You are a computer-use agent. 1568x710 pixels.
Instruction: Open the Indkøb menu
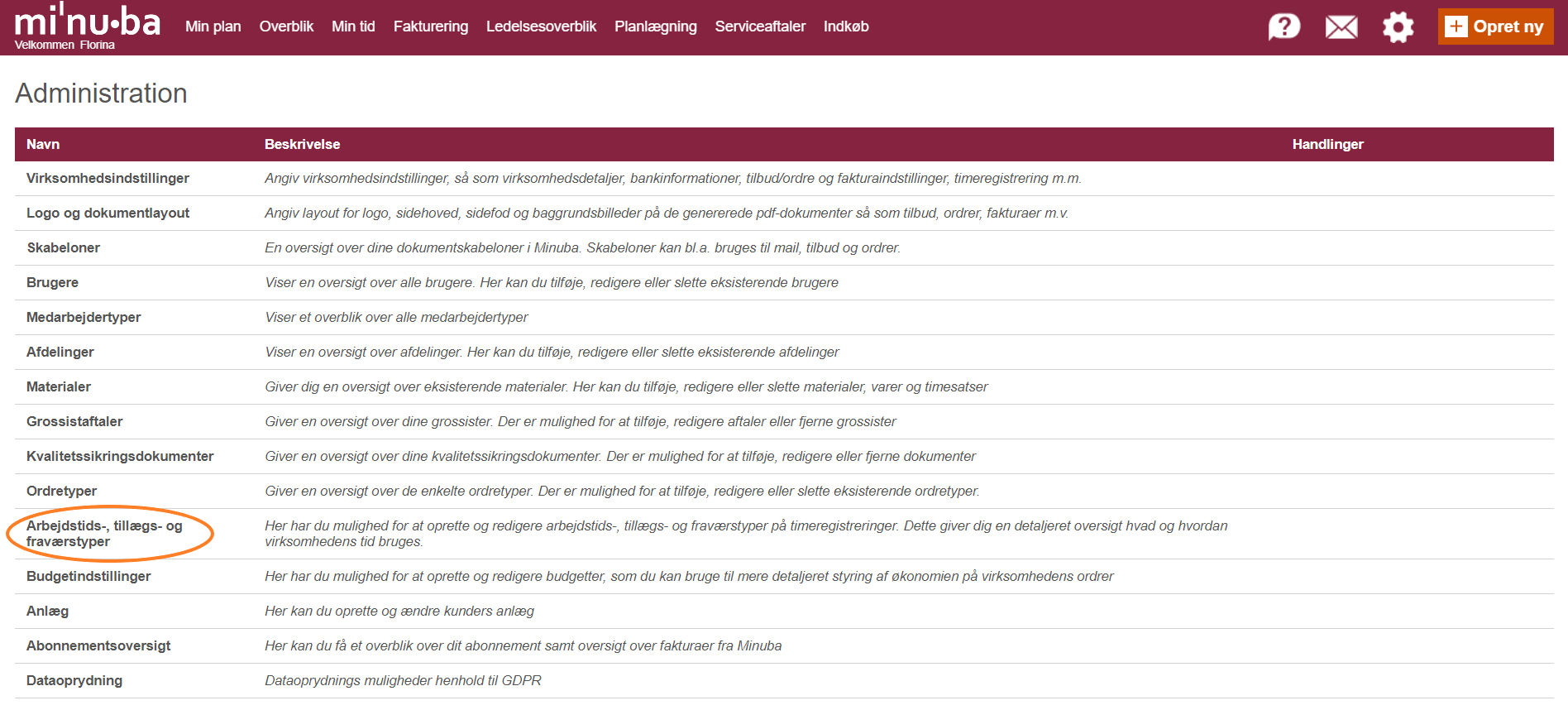(x=846, y=26)
